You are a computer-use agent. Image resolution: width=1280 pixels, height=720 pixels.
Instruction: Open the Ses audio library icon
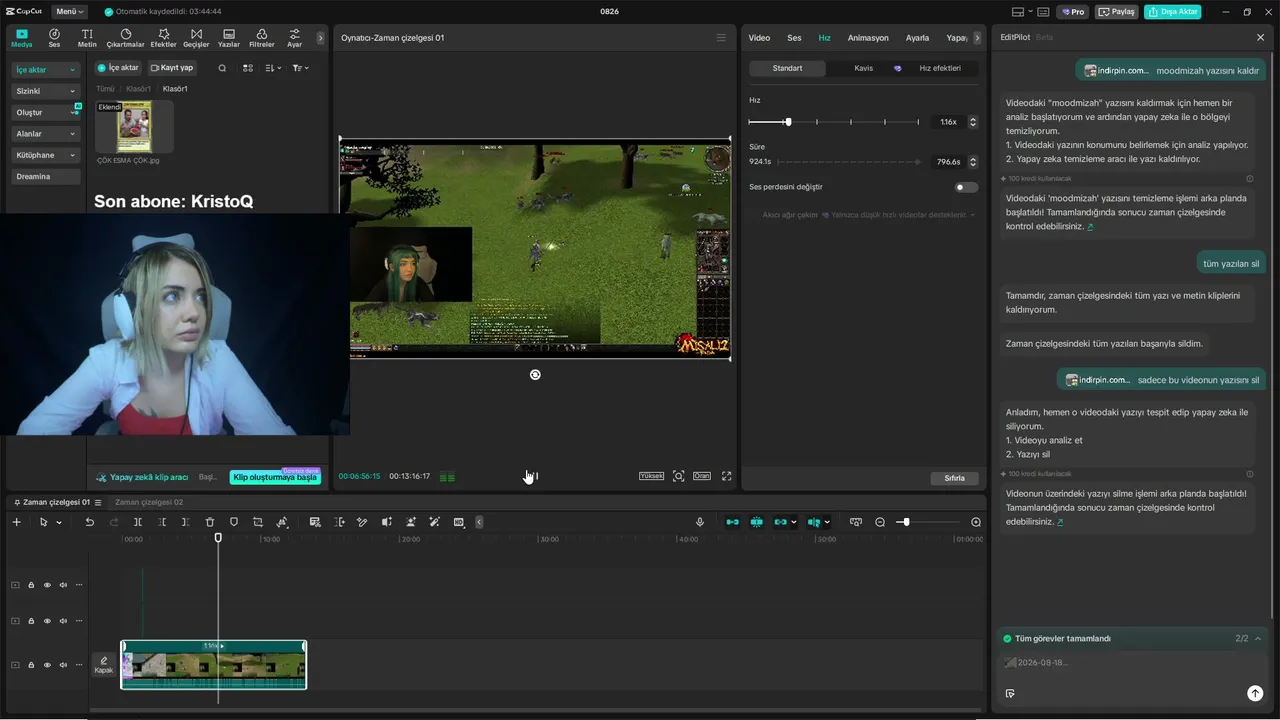pos(54,38)
